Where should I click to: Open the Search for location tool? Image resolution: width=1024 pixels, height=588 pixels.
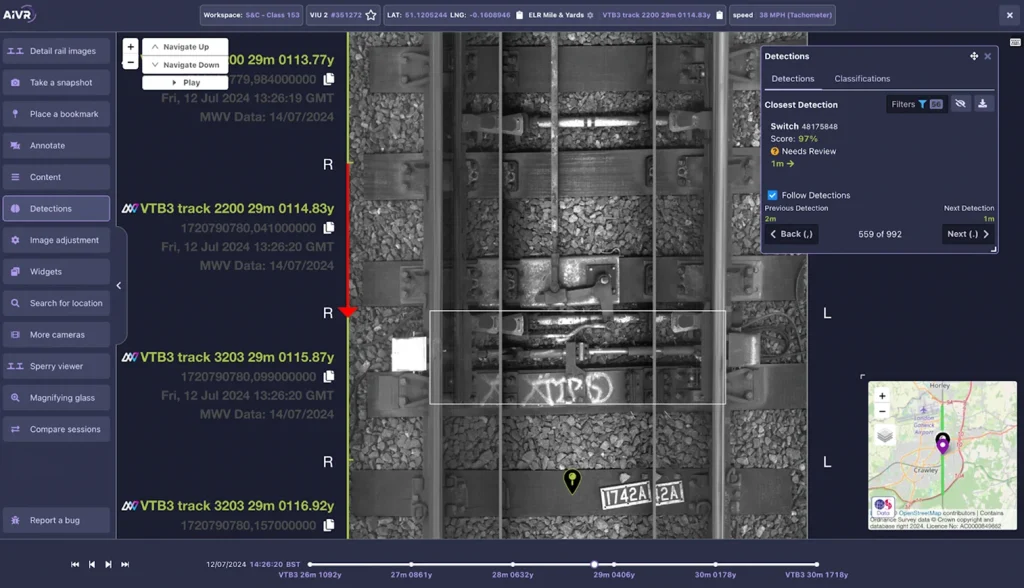tap(56, 302)
